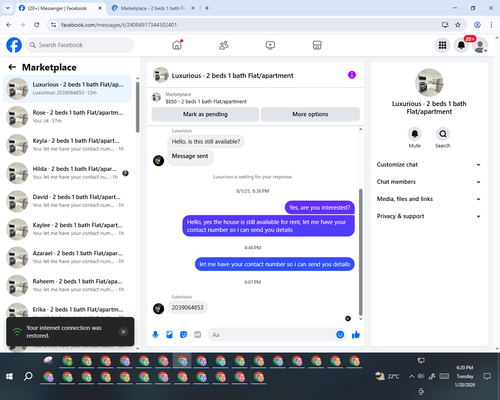500x400 pixels.
Task: Click the chat messages scrollbar
Action: [x=360, y=252]
